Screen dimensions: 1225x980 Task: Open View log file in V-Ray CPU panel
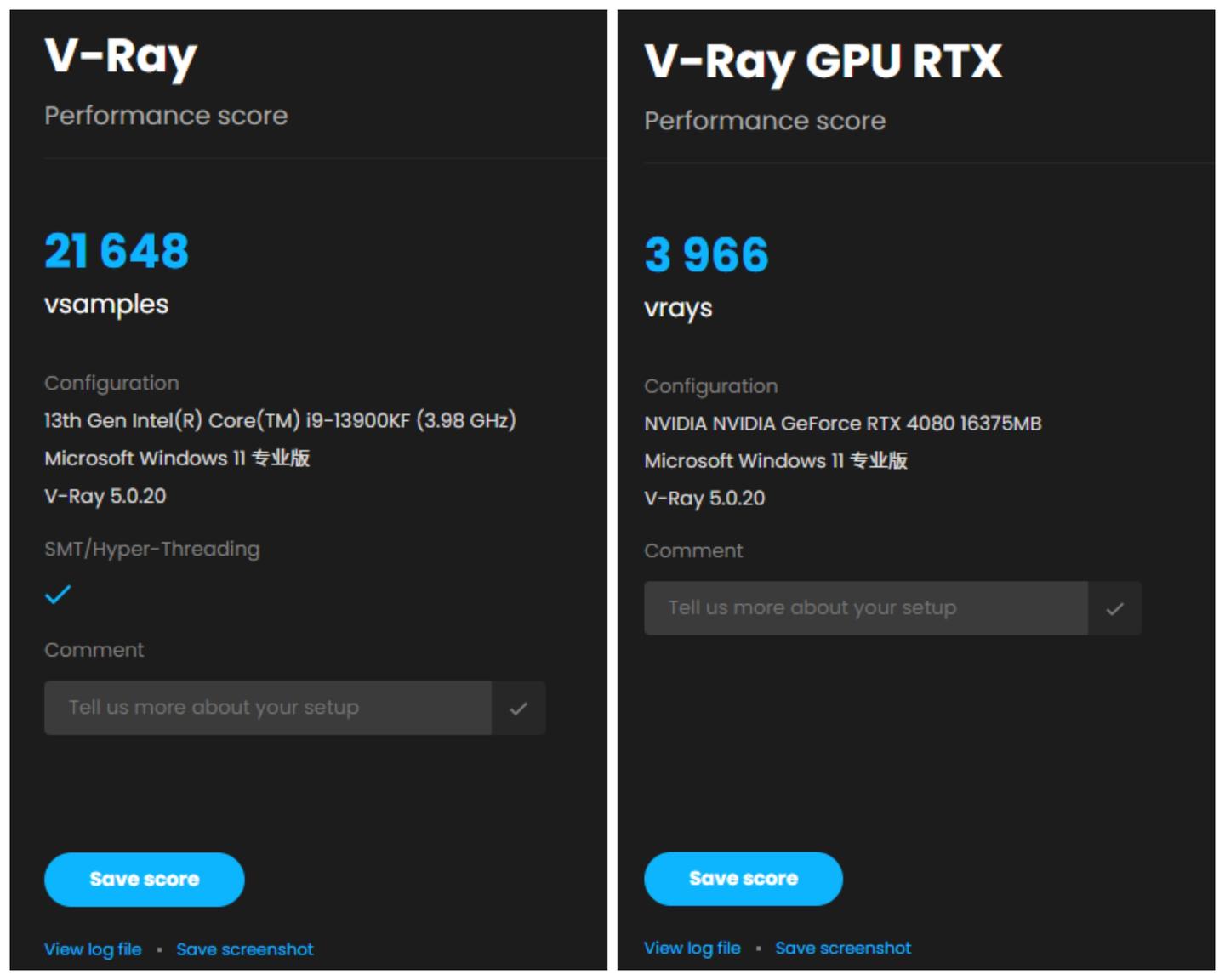pyautogui.click(x=93, y=949)
